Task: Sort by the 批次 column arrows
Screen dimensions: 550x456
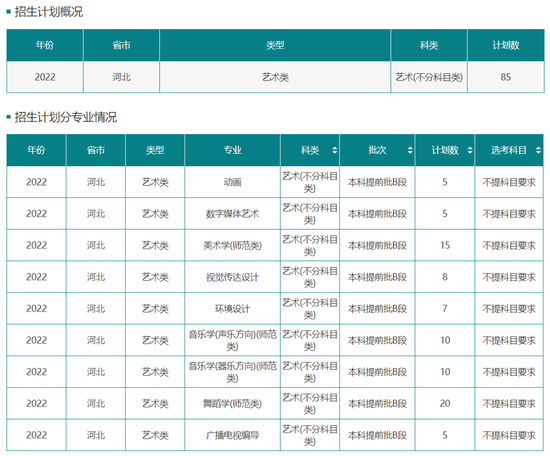Action: point(410,150)
